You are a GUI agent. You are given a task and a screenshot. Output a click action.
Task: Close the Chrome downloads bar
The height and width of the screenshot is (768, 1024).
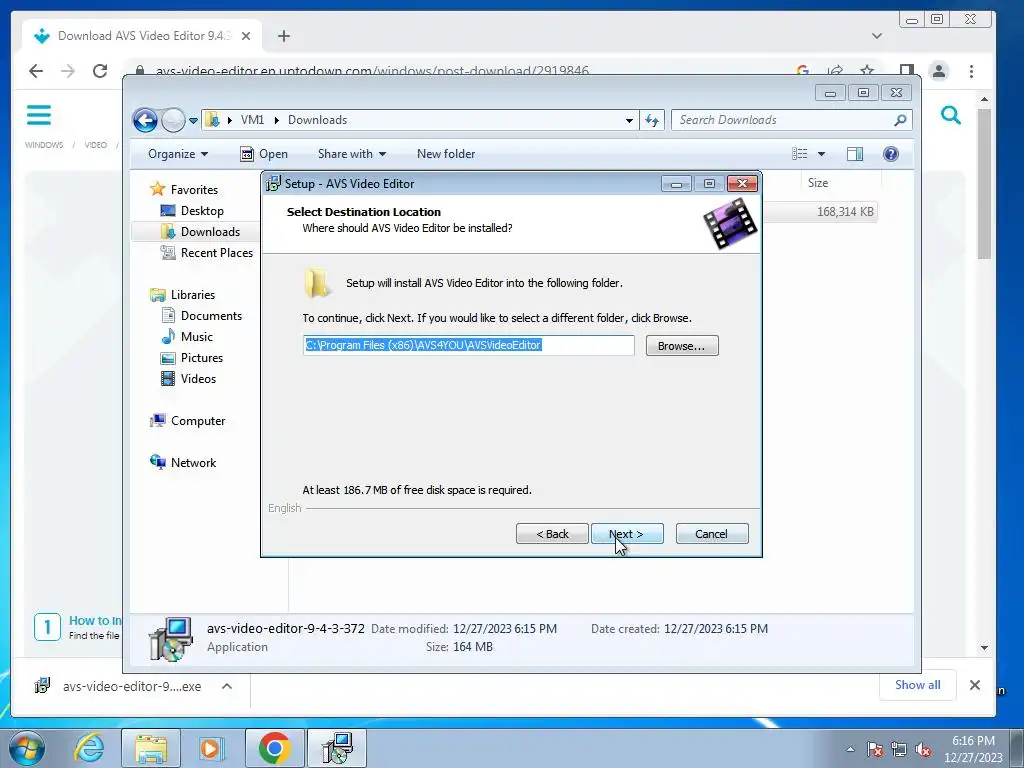[x=975, y=685]
